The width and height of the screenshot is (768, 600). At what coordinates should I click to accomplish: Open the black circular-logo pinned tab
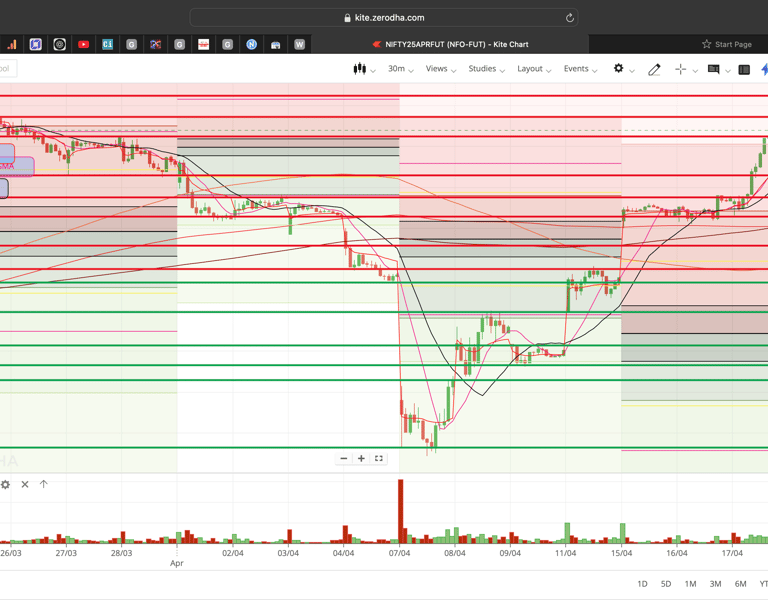59,45
